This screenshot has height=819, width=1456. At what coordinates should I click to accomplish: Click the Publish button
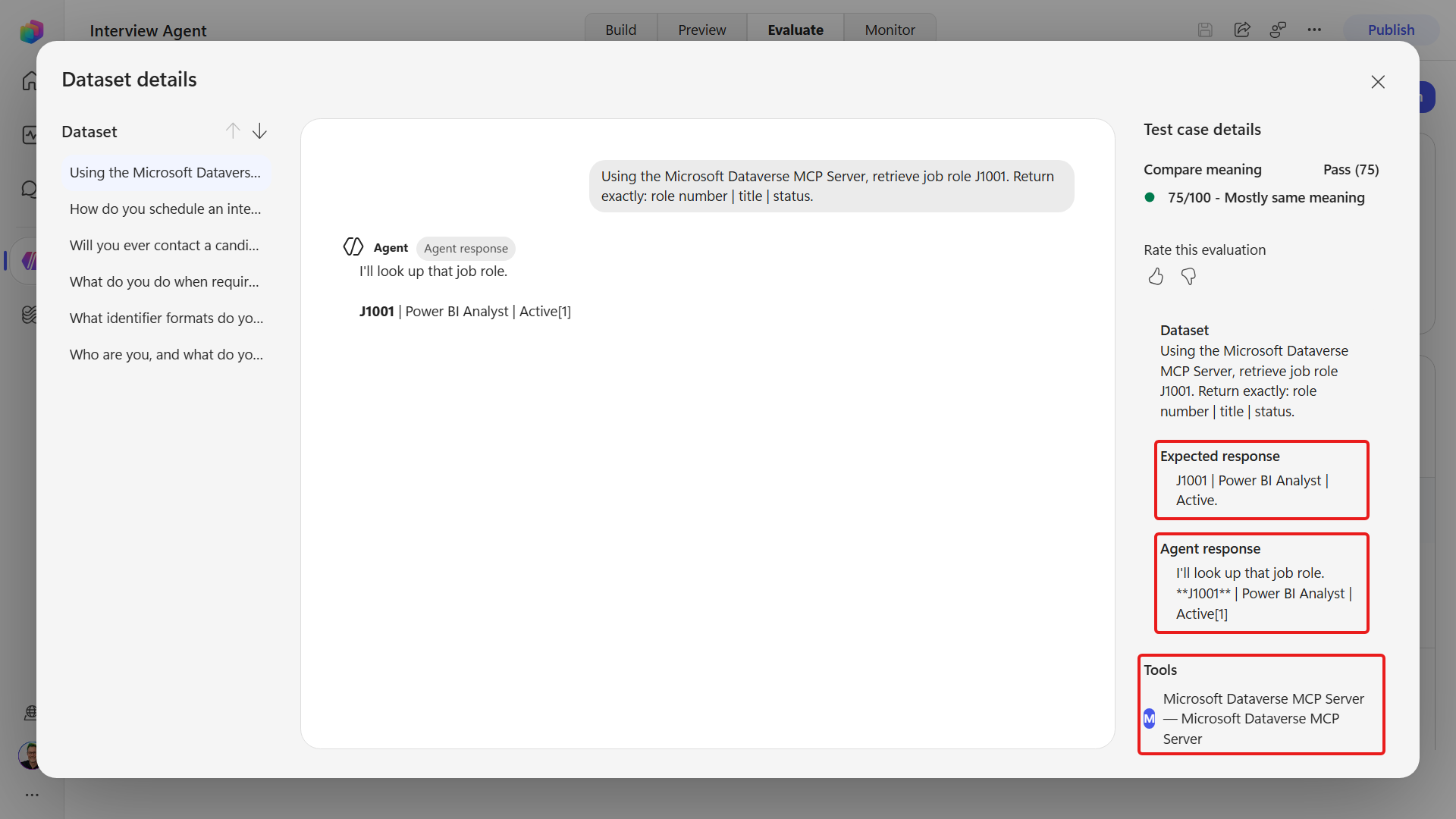click(1391, 30)
